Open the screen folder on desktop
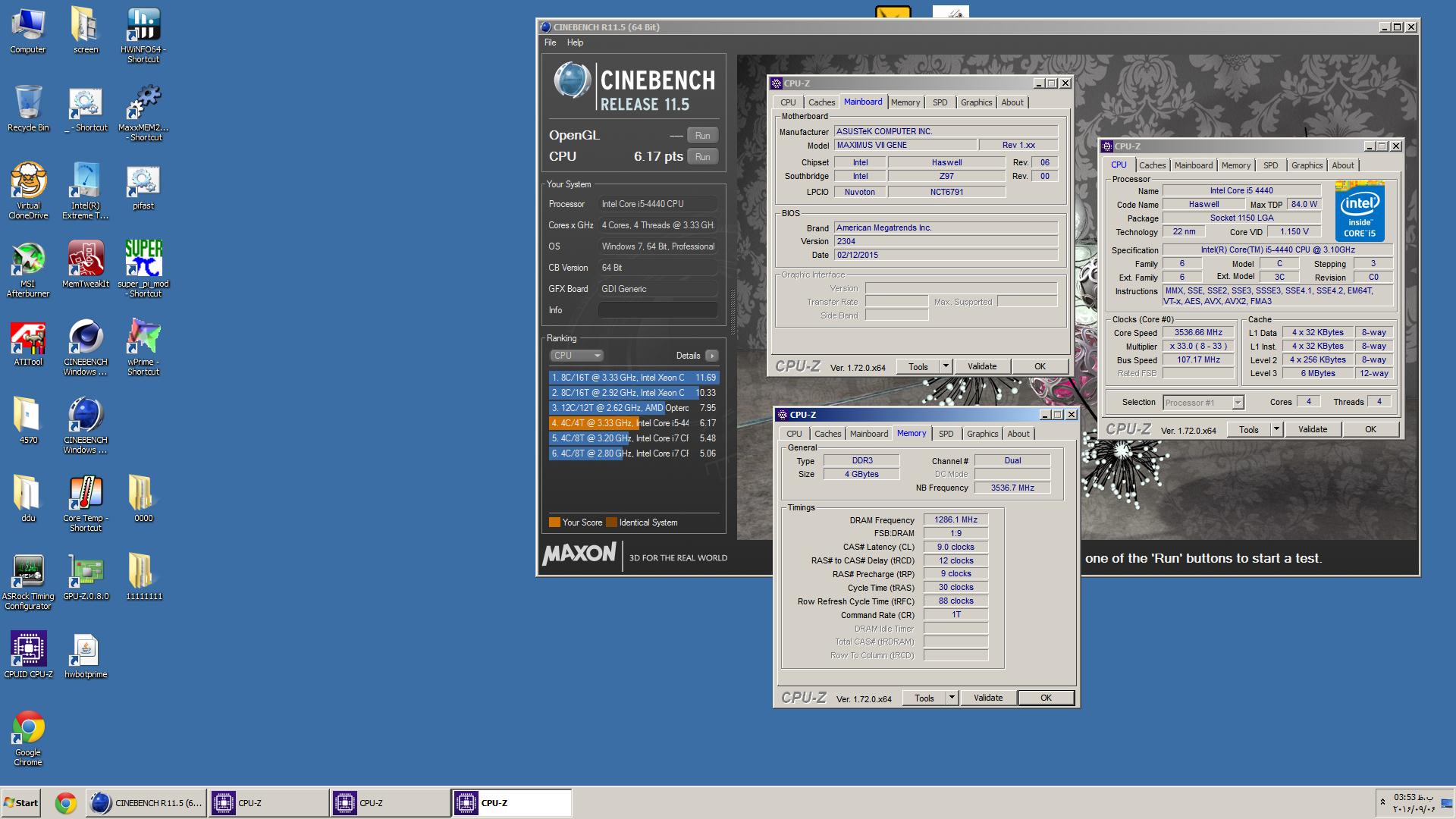 point(86,30)
